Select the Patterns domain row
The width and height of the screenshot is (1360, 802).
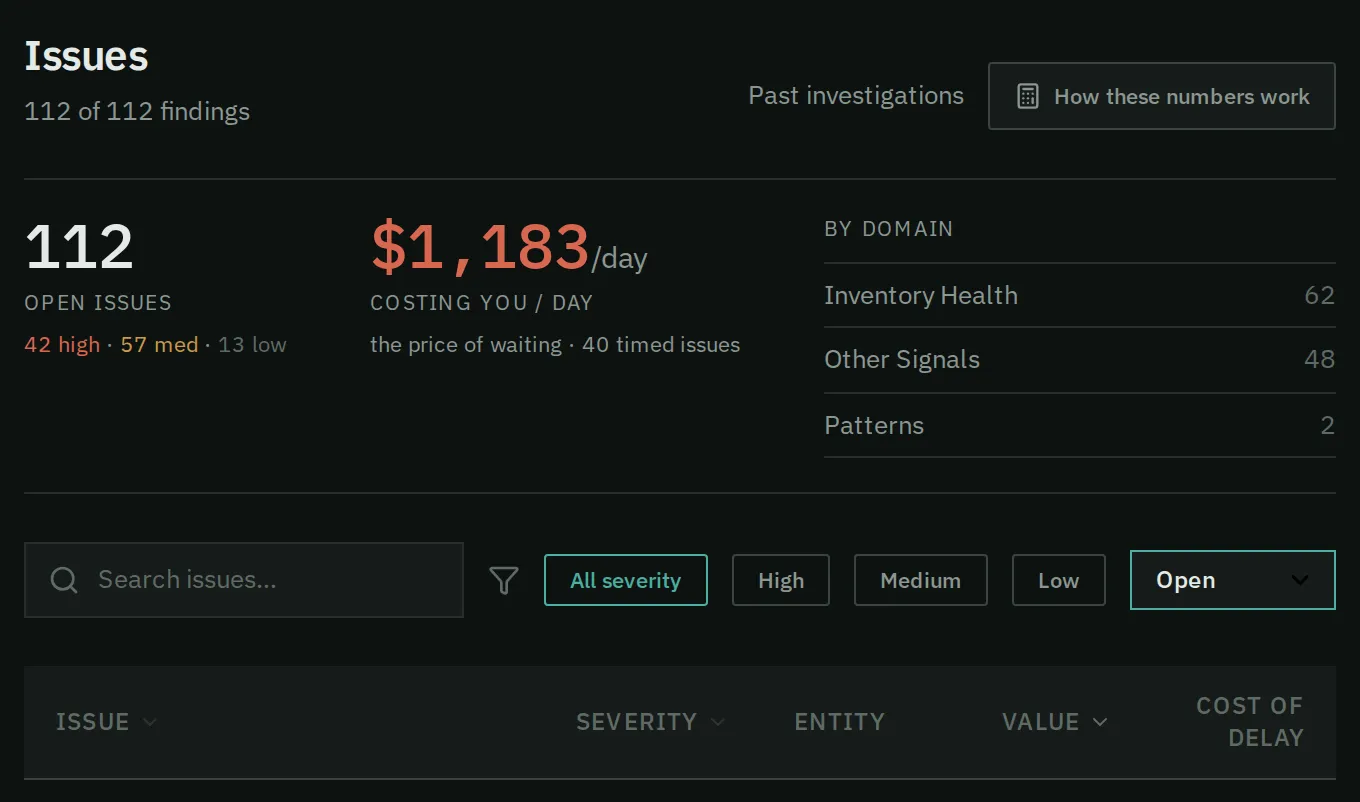click(1080, 425)
